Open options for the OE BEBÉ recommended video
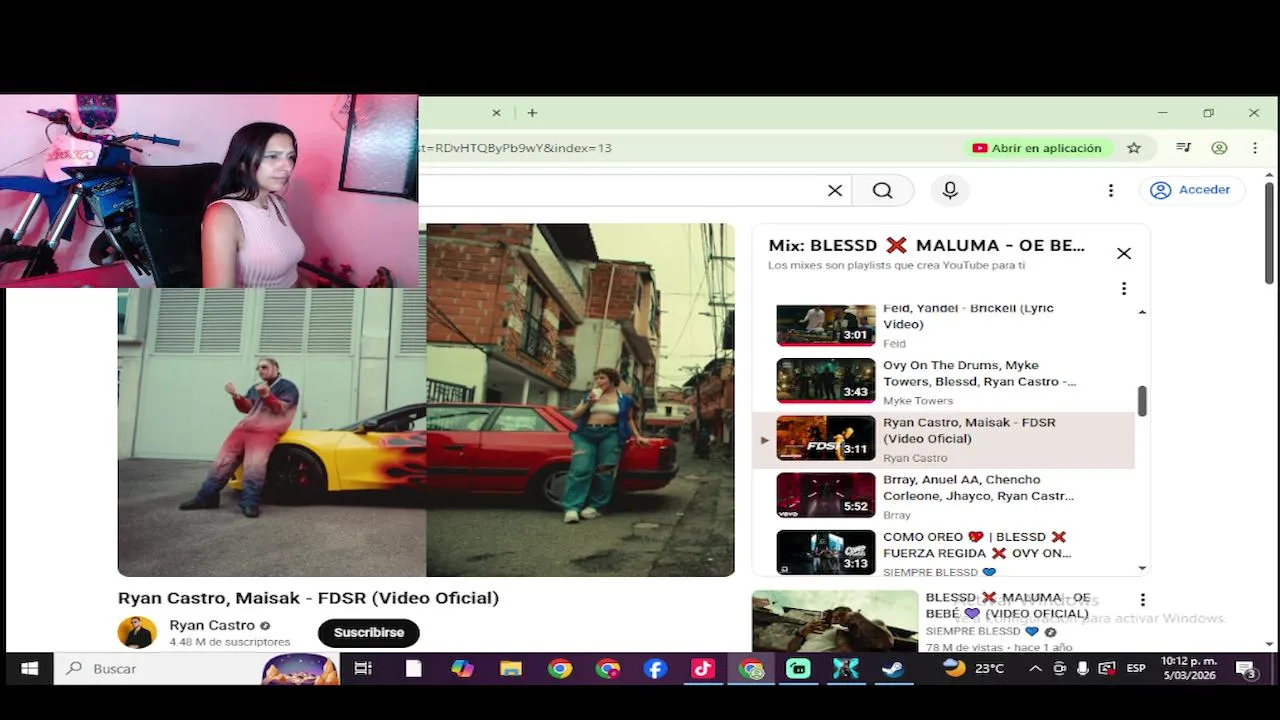 tap(1142, 600)
